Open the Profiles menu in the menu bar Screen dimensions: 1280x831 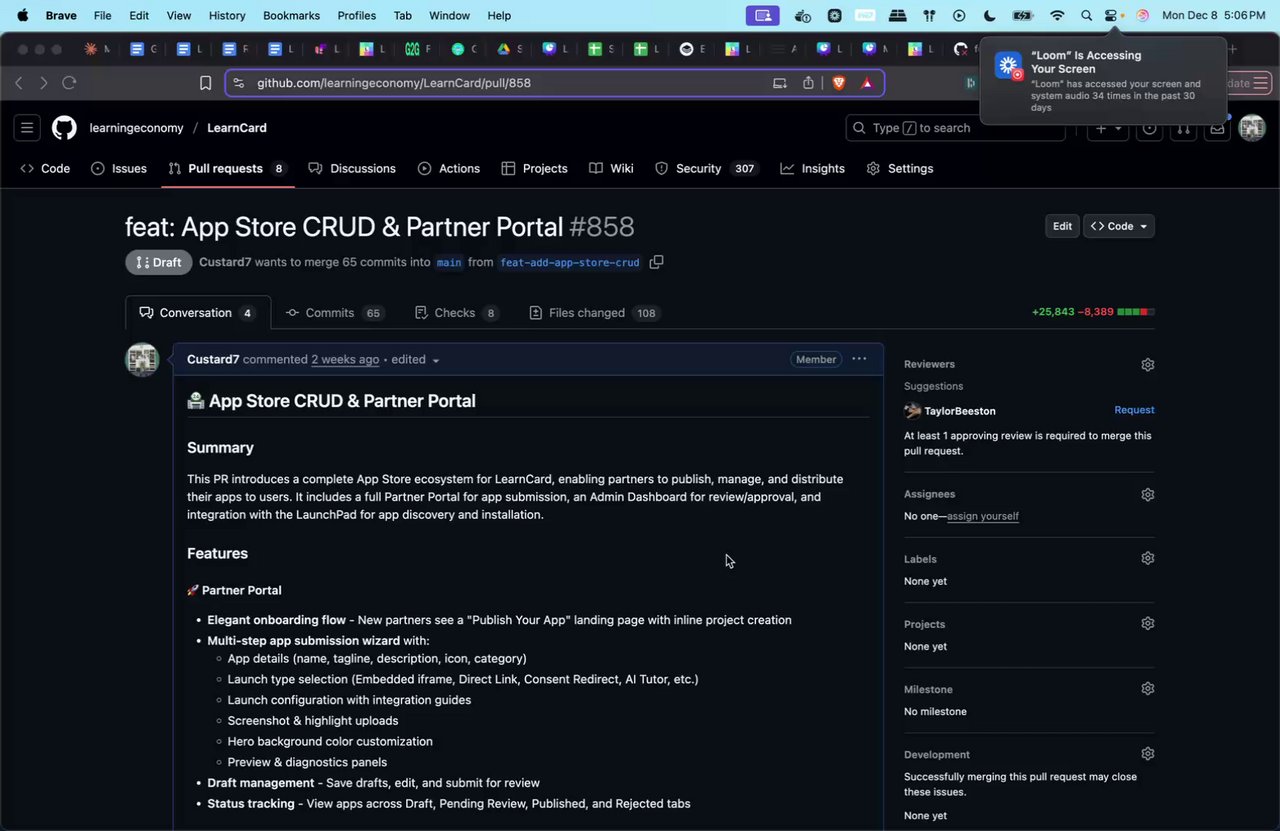coord(357,15)
